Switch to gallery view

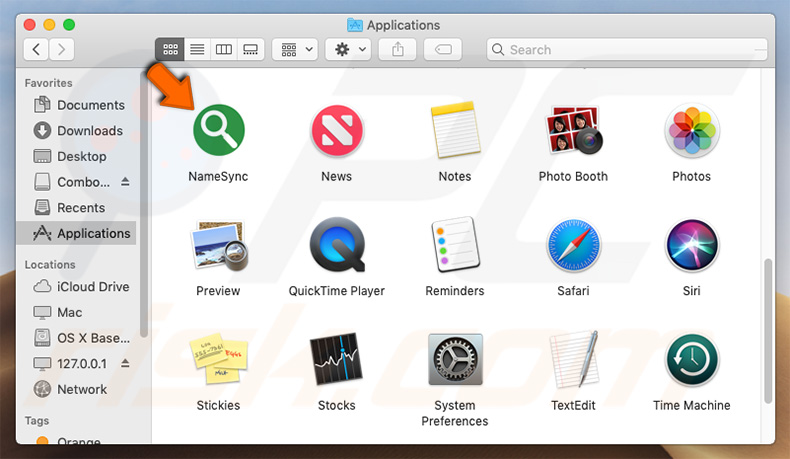point(250,49)
